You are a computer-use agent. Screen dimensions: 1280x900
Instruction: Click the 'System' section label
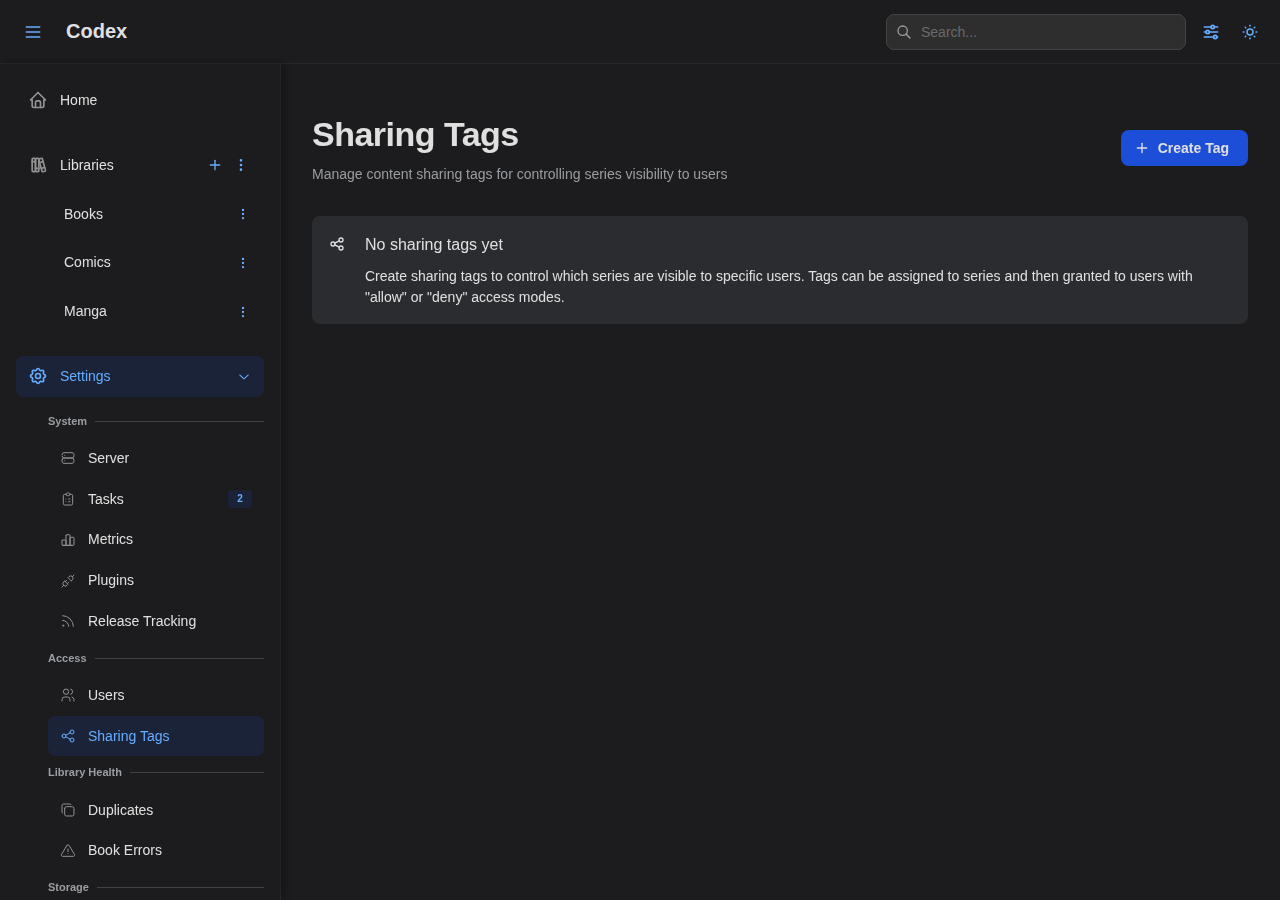tap(67, 421)
